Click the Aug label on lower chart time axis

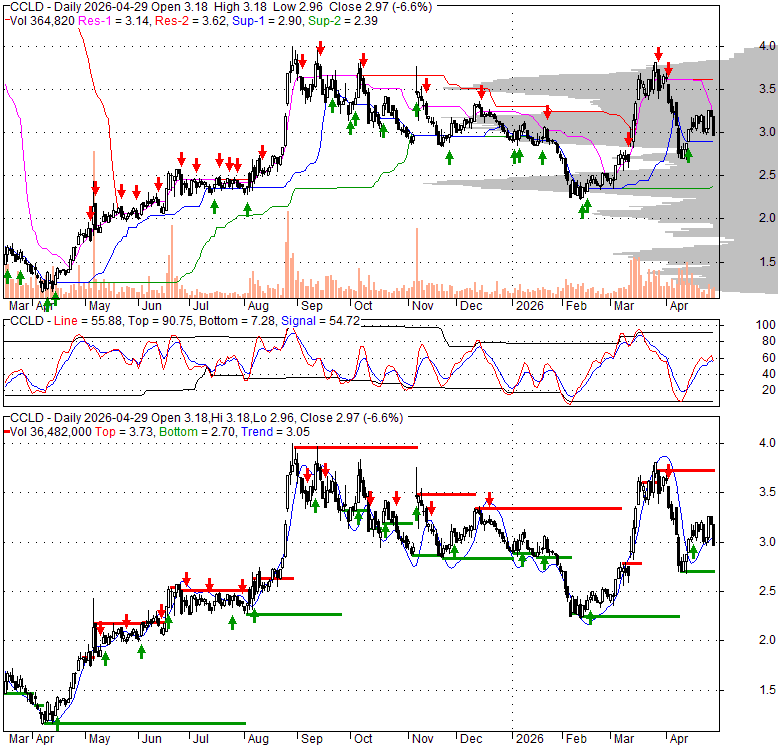point(258,739)
